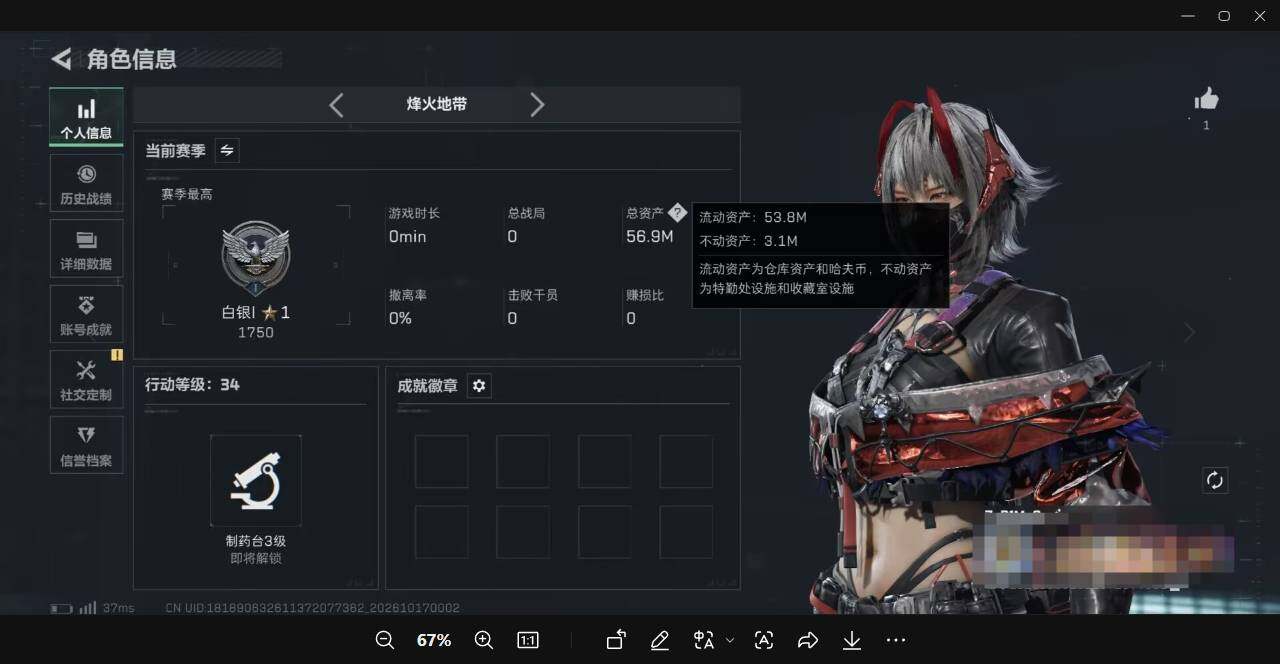Open the 总资产 question mark help

[677, 212]
